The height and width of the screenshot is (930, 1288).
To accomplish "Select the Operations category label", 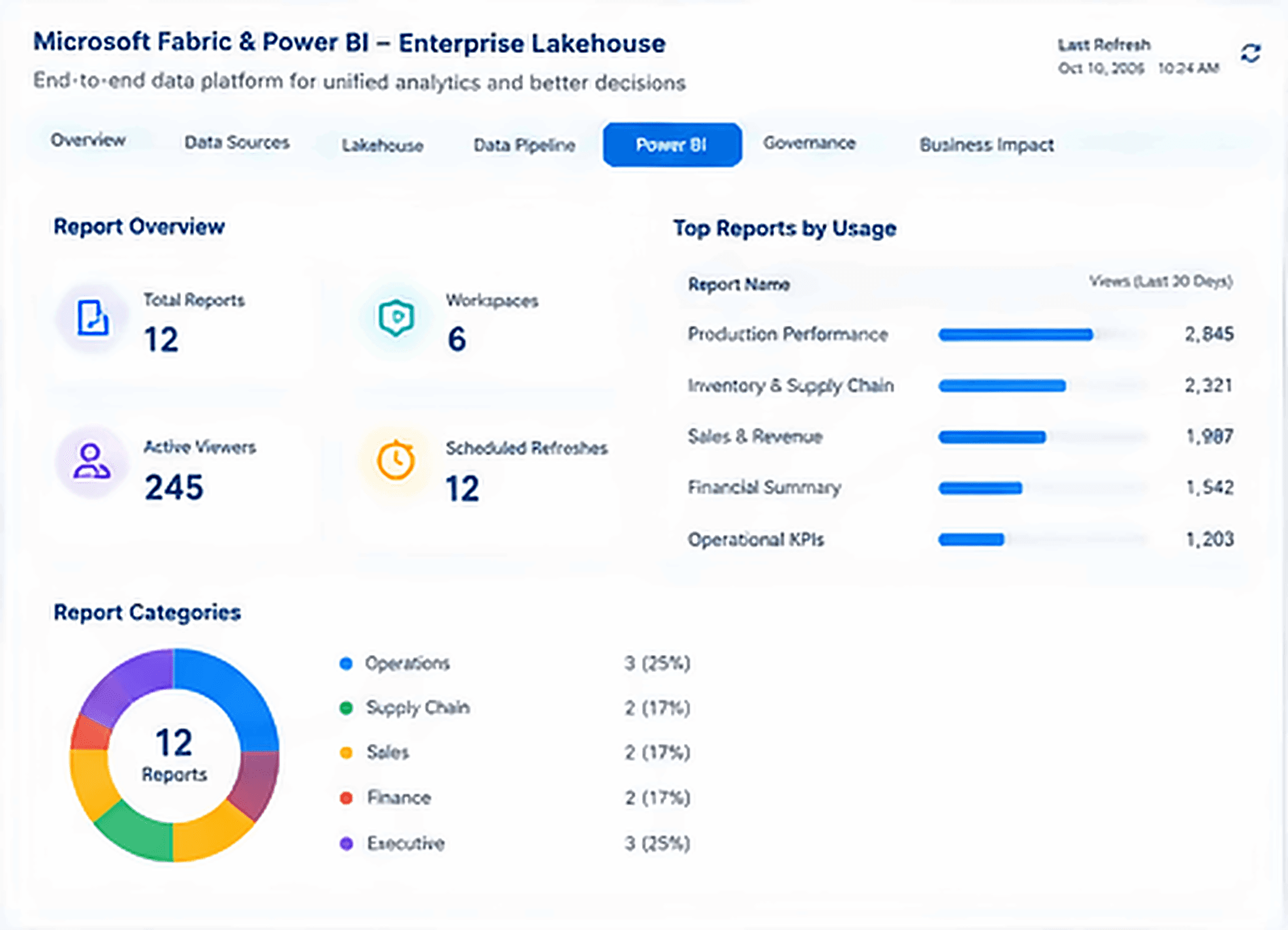I will pyautogui.click(x=408, y=664).
